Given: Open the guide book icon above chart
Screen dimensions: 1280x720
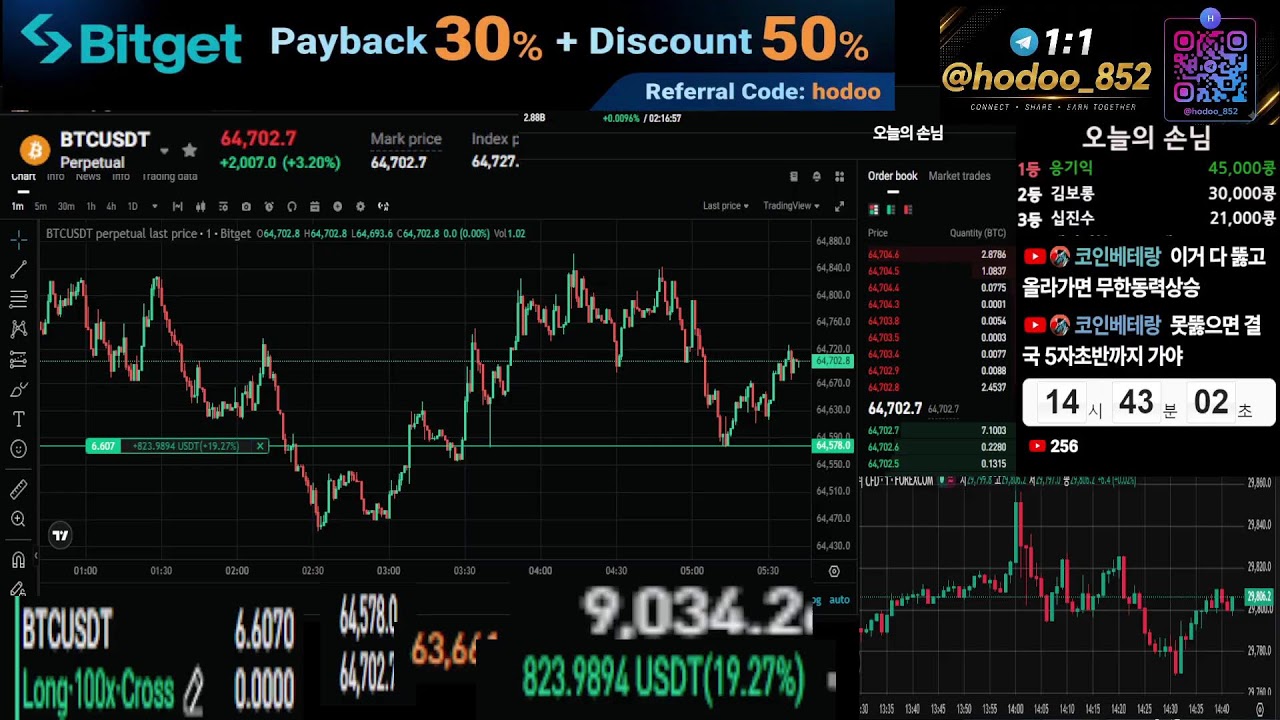Looking at the screenshot, I should point(794,176).
